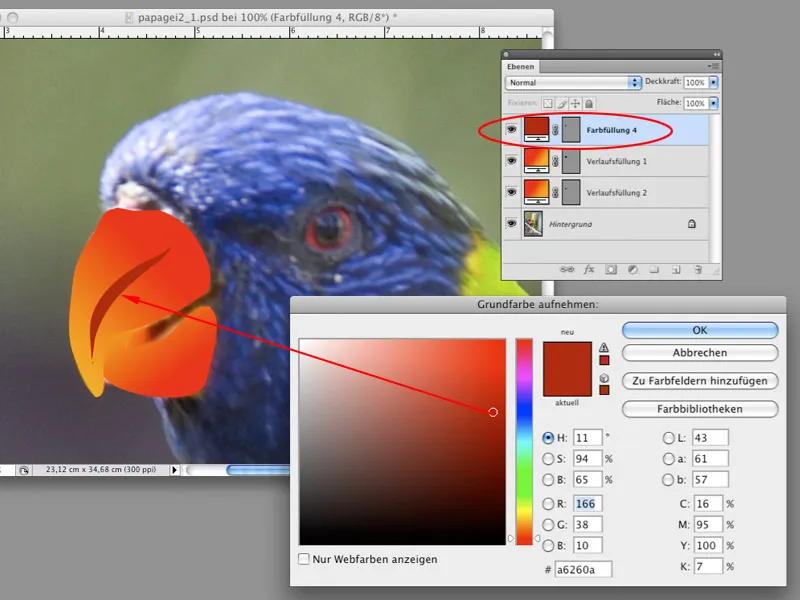This screenshot has width=800, height=600.
Task: Open the Deckkraft value dropdown
Action: tap(713, 83)
